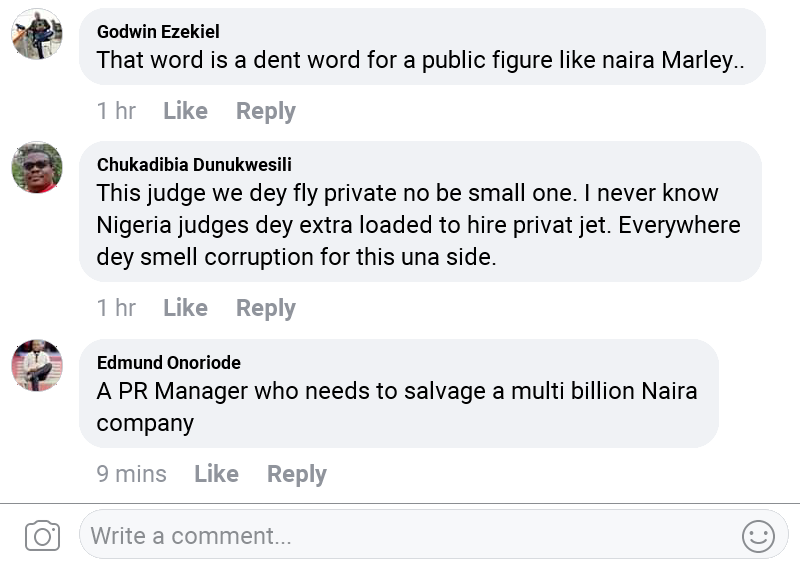Screen dimensions: 800x565
Task: Like Chukadibia Dunukwesili's comment
Action: 185,308
